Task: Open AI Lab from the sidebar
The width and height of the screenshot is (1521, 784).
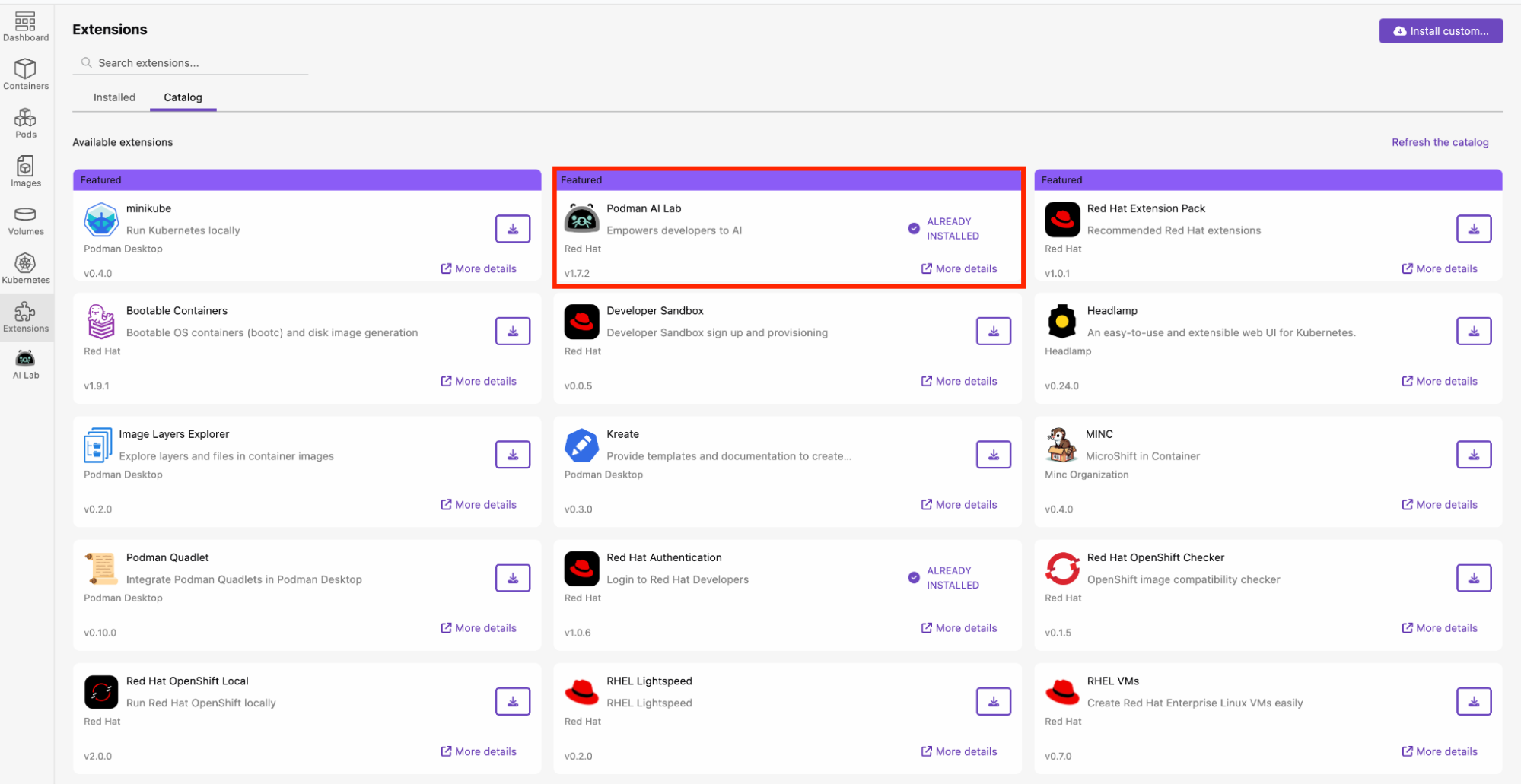Action: pyautogui.click(x=25, y=364)
